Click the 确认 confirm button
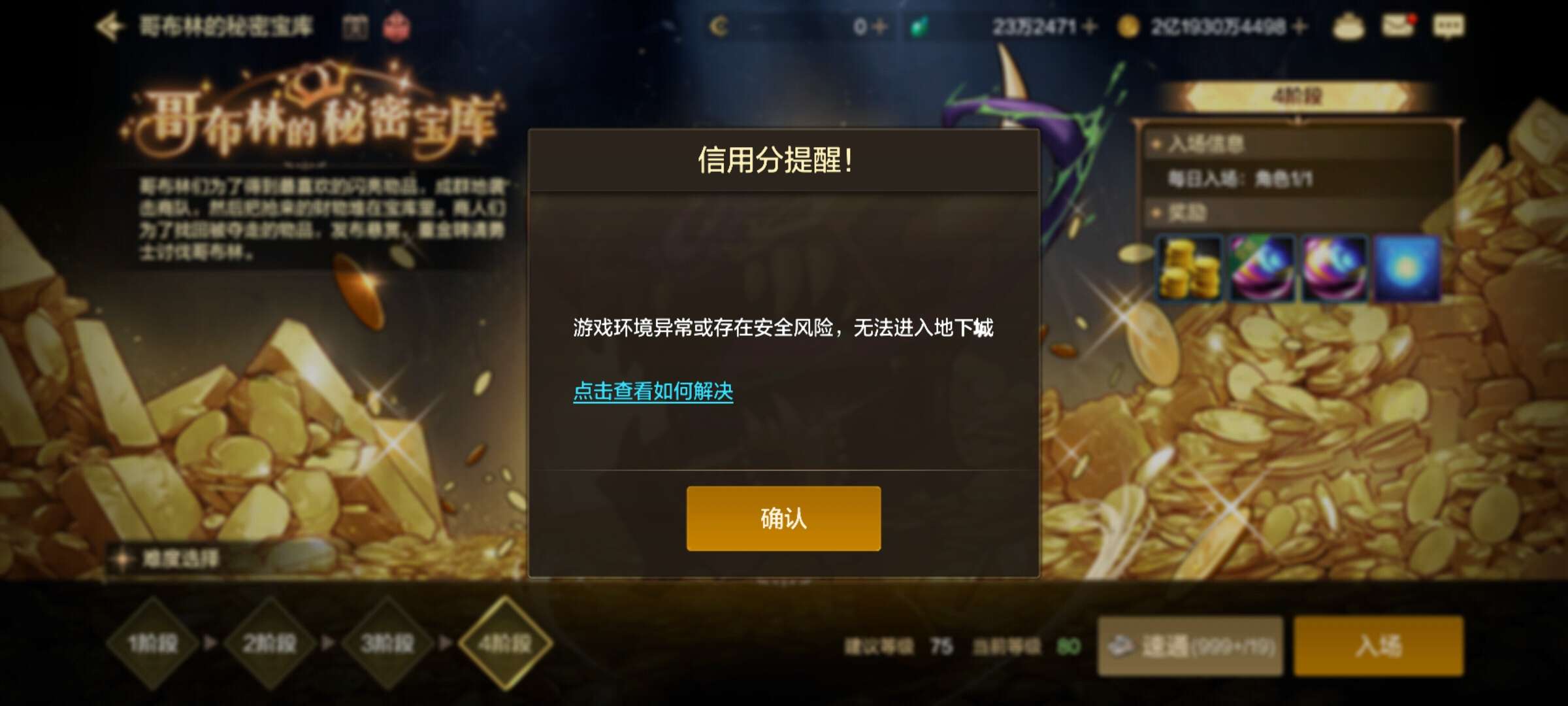This screenshot has width=1568, height=706. click(x=783, y=518)
